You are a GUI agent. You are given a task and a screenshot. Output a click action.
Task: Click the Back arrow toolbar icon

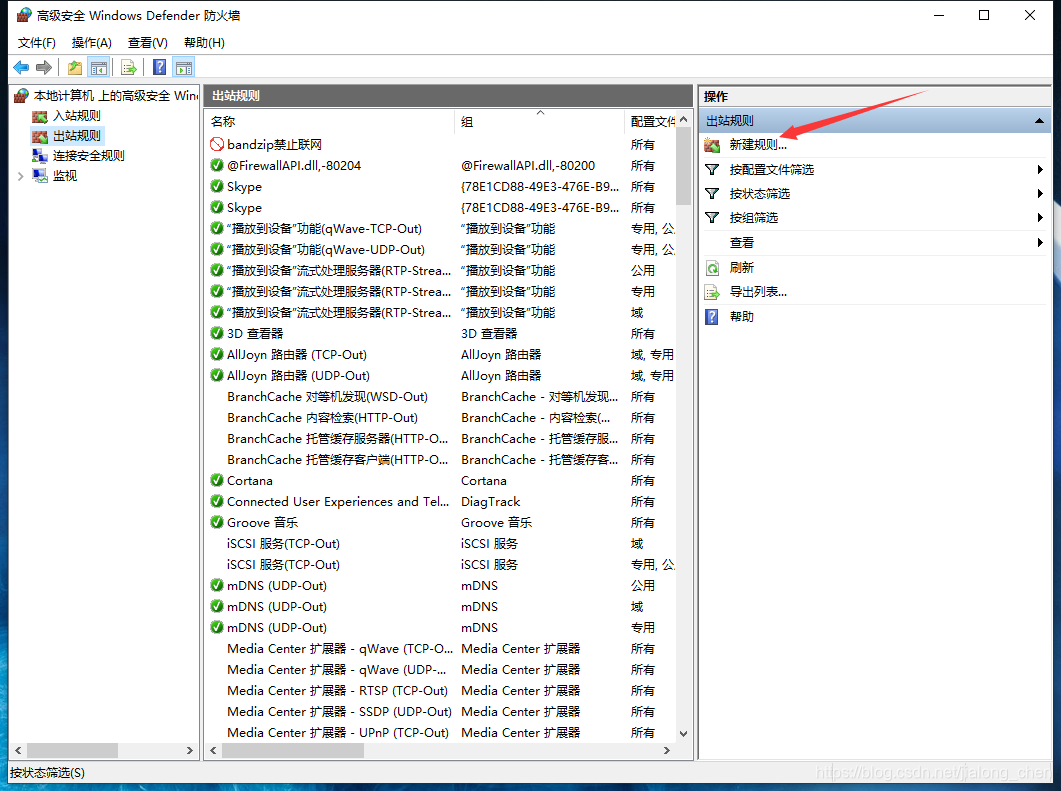(21, 68)
